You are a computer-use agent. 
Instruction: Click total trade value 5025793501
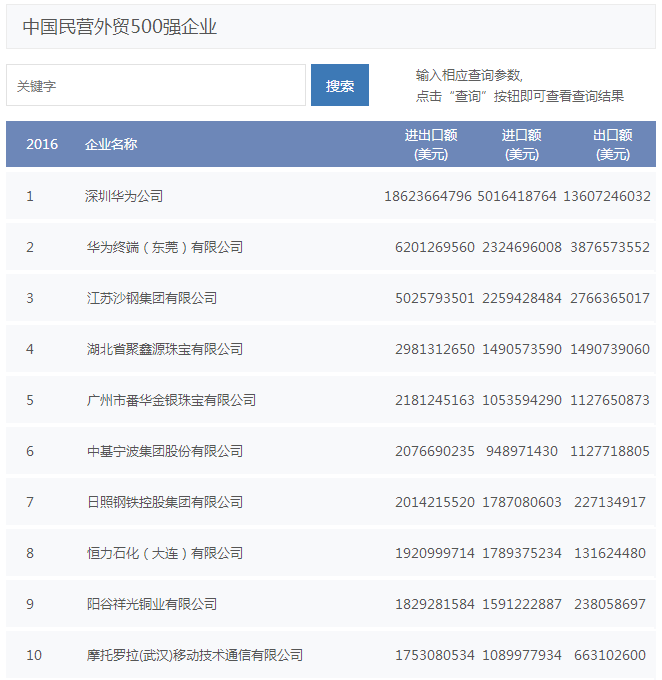tap(435, 298)
